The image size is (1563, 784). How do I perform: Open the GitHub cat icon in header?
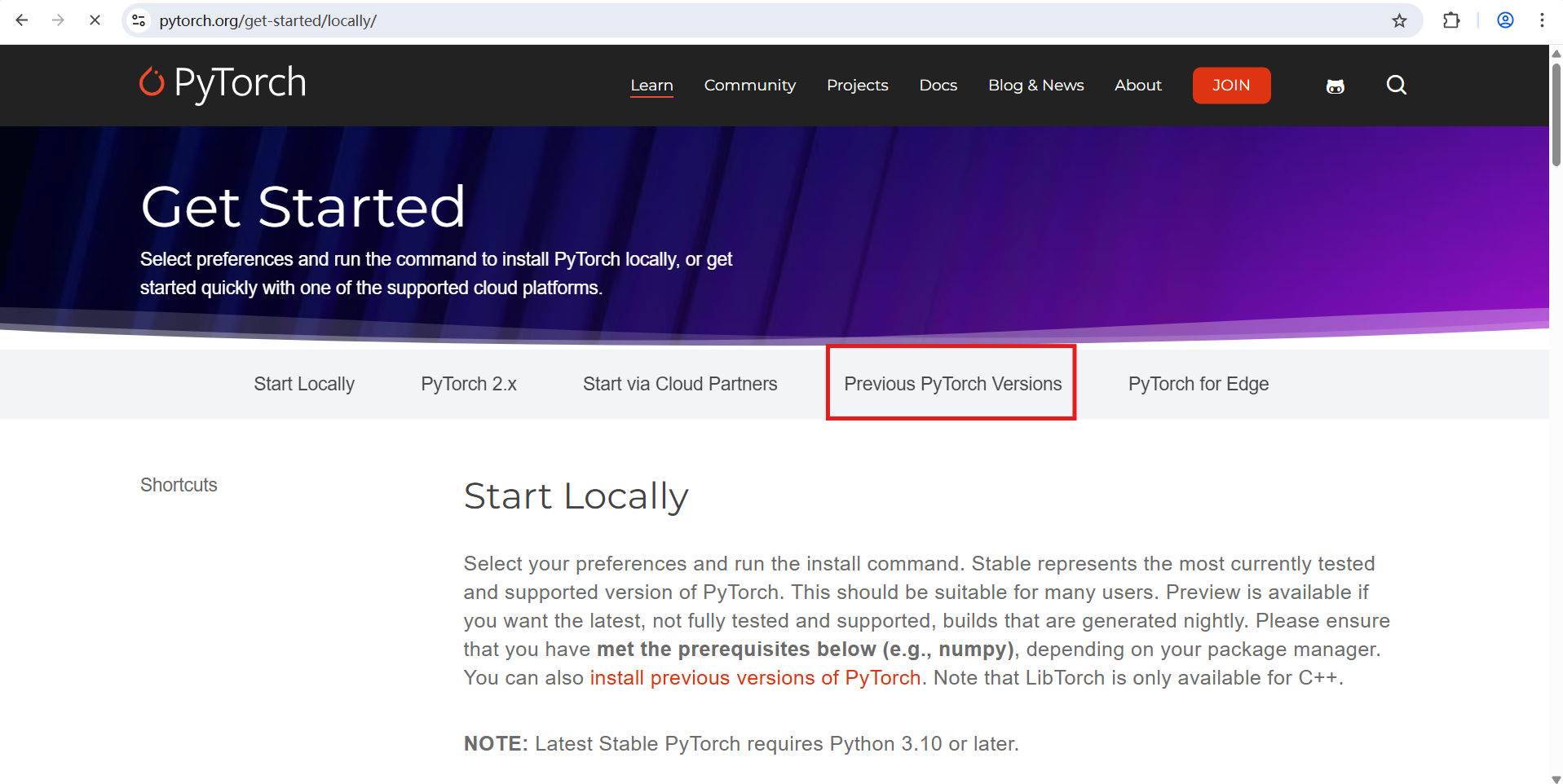pyautogui.click(x=1335, y=86)
